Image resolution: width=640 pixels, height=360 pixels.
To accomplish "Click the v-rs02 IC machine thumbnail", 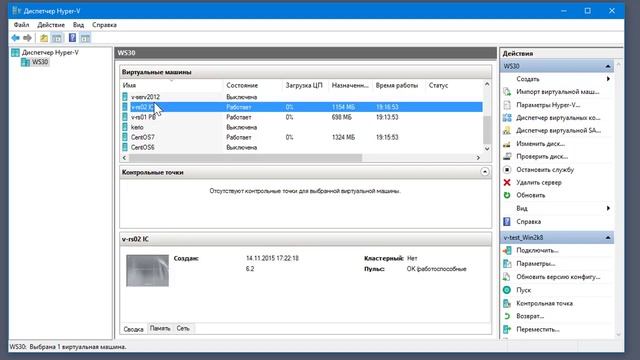I will (x=147, y=271).
